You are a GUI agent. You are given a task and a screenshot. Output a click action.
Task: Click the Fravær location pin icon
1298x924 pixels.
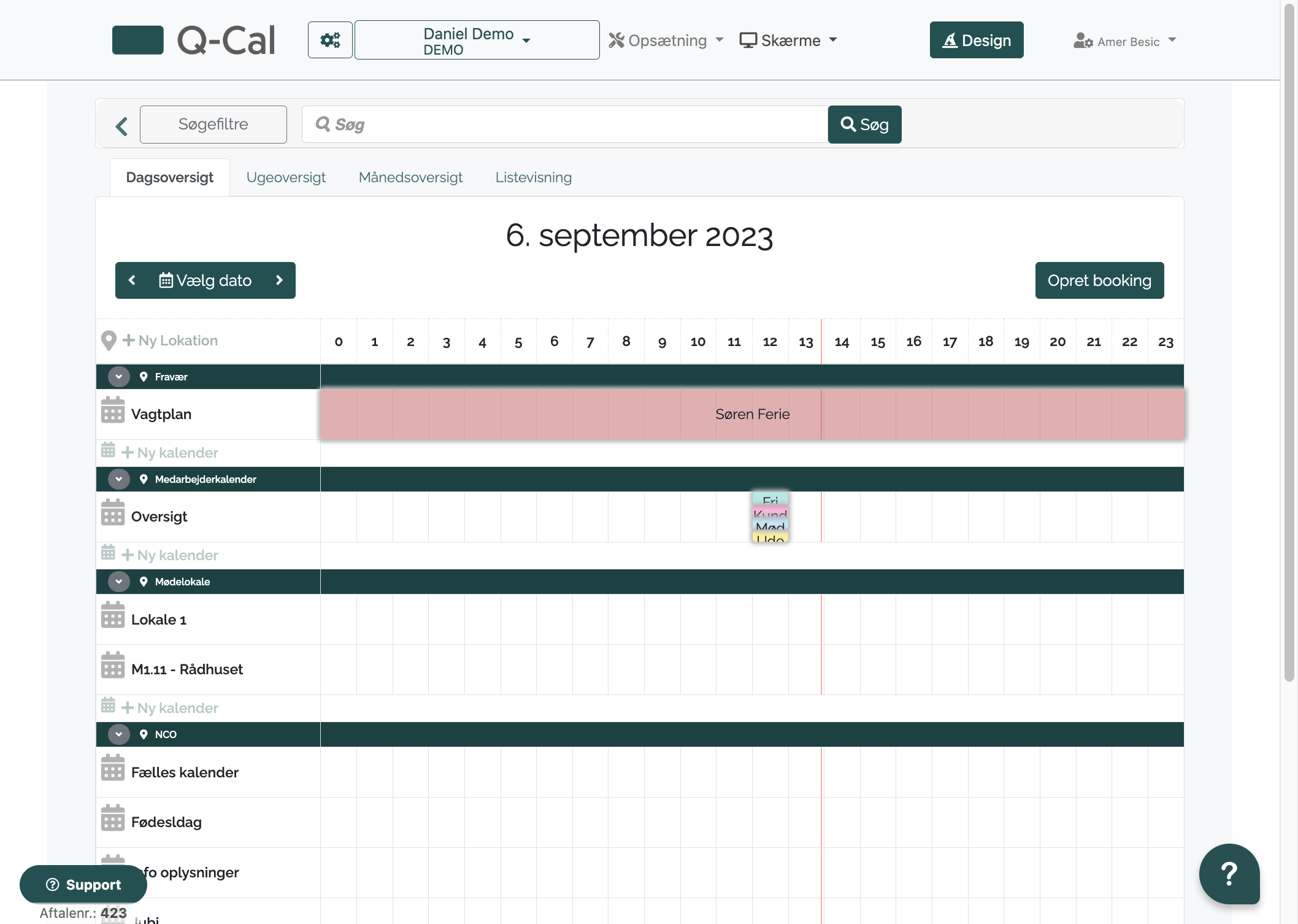click(144, 377)
